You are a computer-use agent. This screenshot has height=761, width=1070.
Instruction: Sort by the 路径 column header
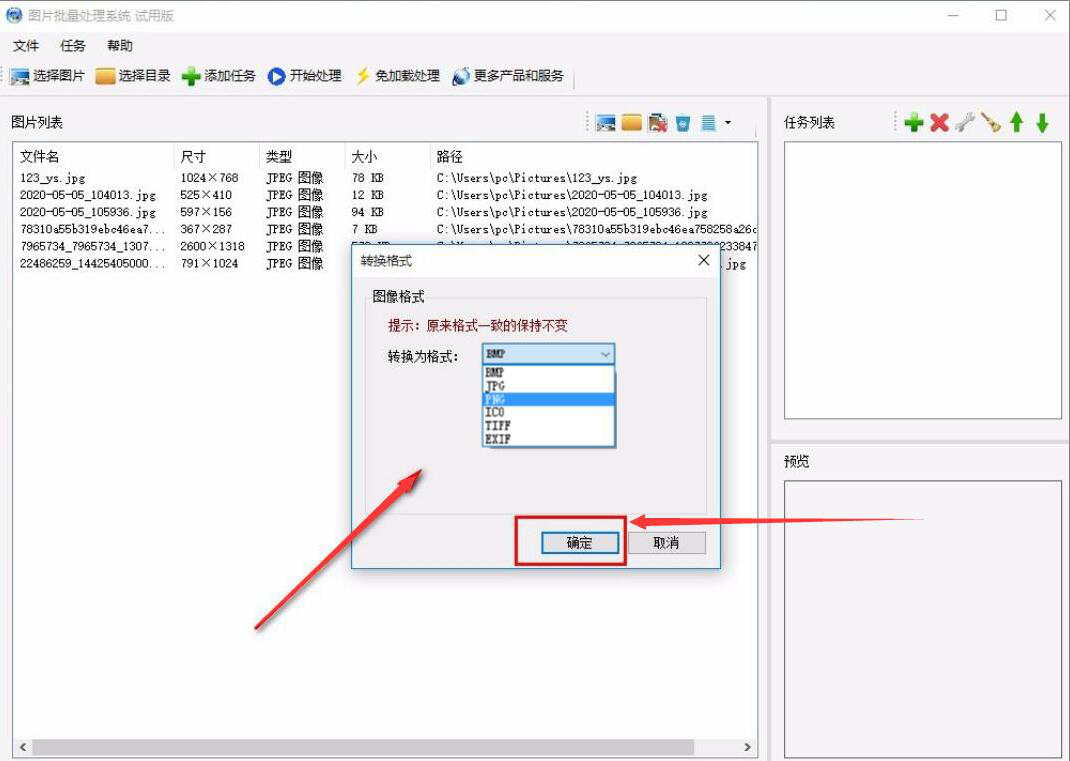click(x=594, y=156)
